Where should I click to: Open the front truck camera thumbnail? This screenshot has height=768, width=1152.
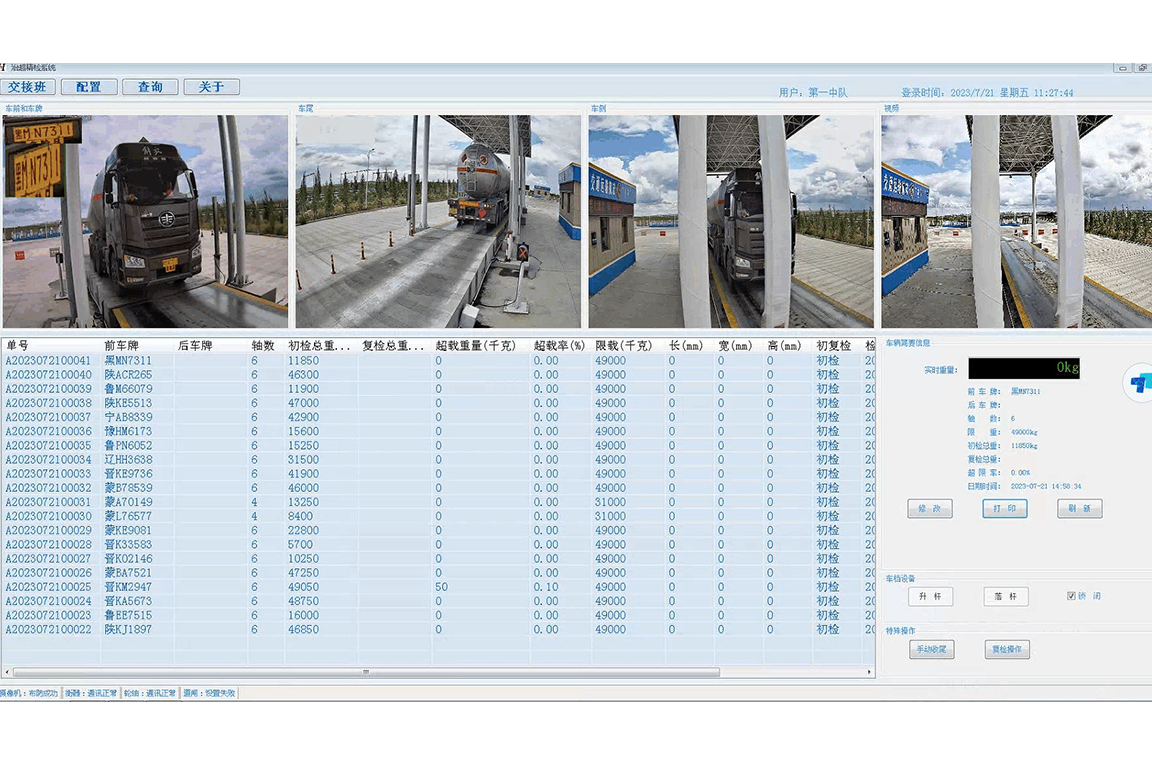click(x=145, y=221)
